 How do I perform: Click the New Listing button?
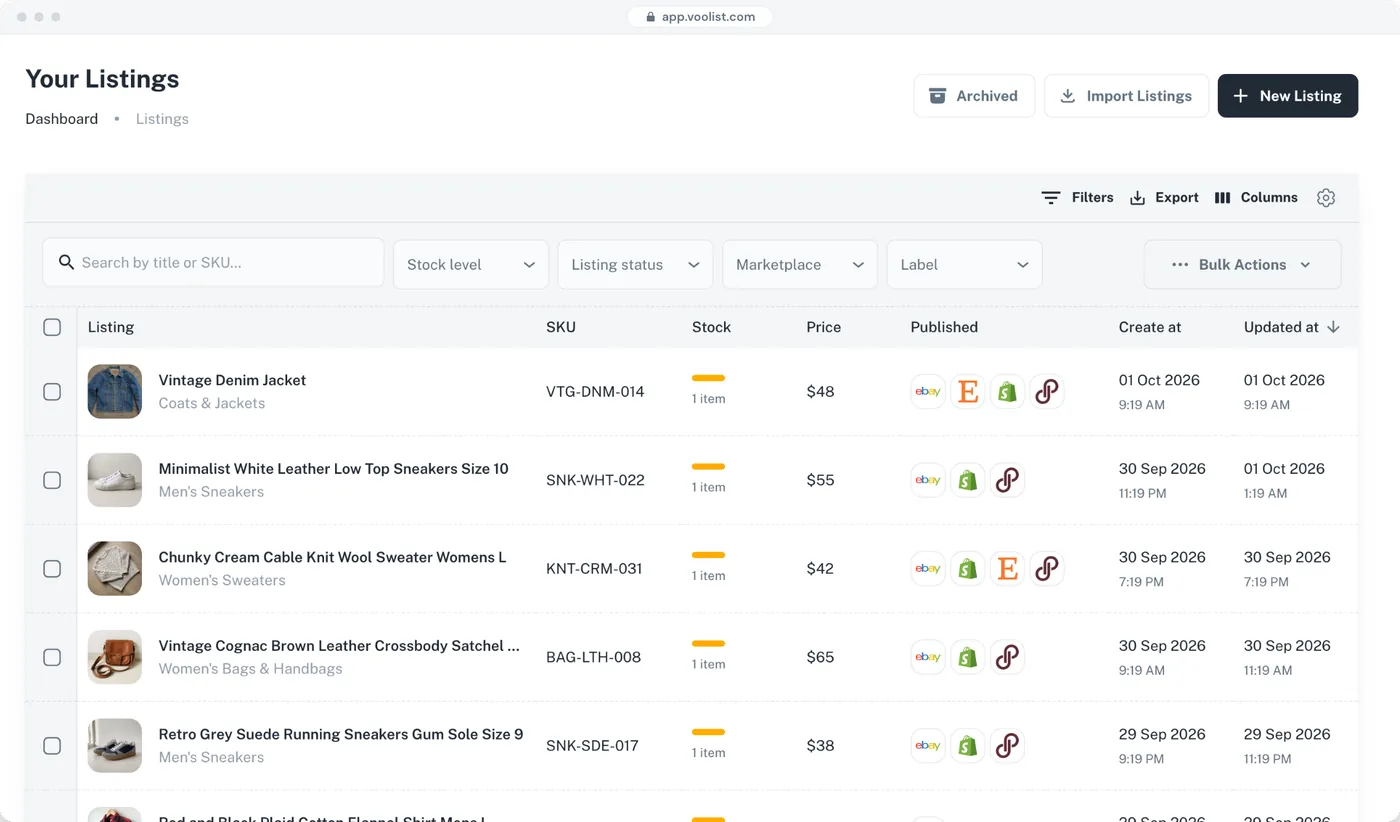pyautogui.click(x=1288, y=96)
